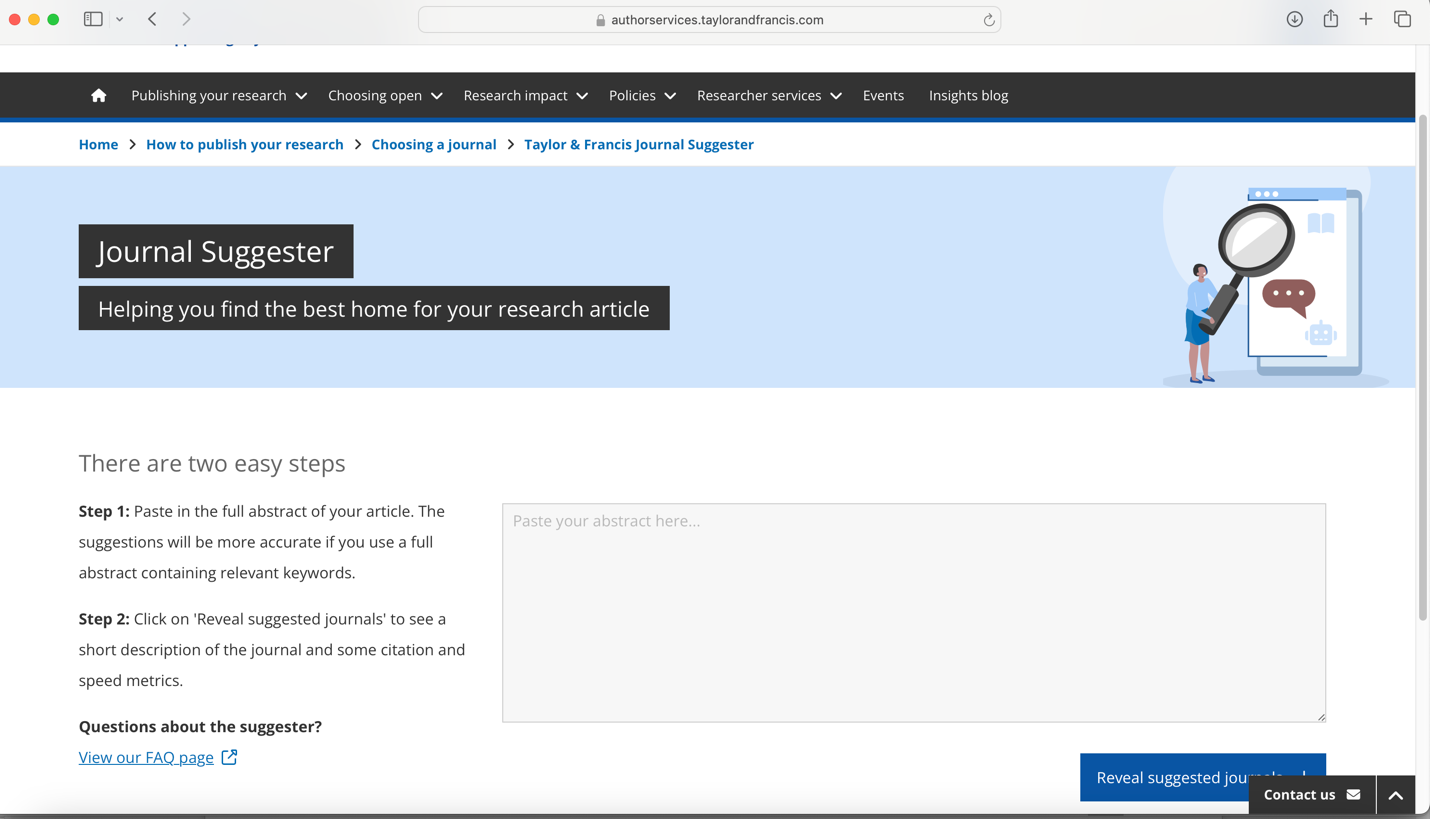1430x819 pixels.
Task: Open the Choosing a journal breadcrumb link
Action: 434,144
